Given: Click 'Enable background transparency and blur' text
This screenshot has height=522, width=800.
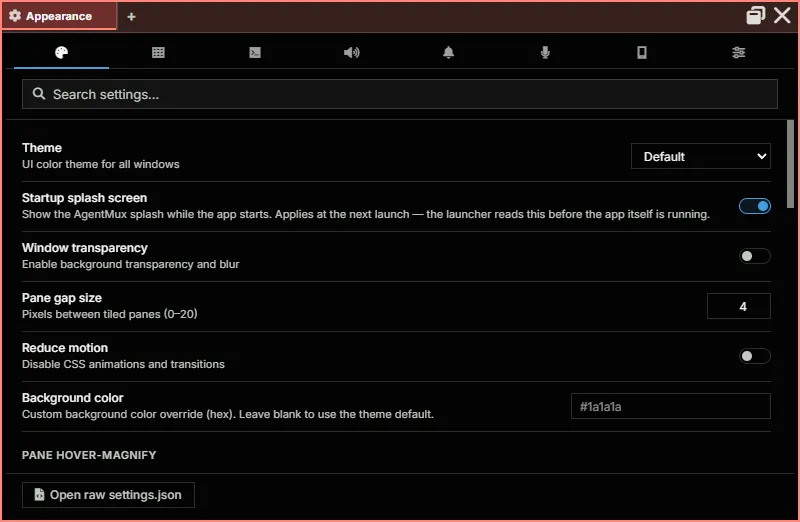Looking at the screenshot, I should coord(131,264).
